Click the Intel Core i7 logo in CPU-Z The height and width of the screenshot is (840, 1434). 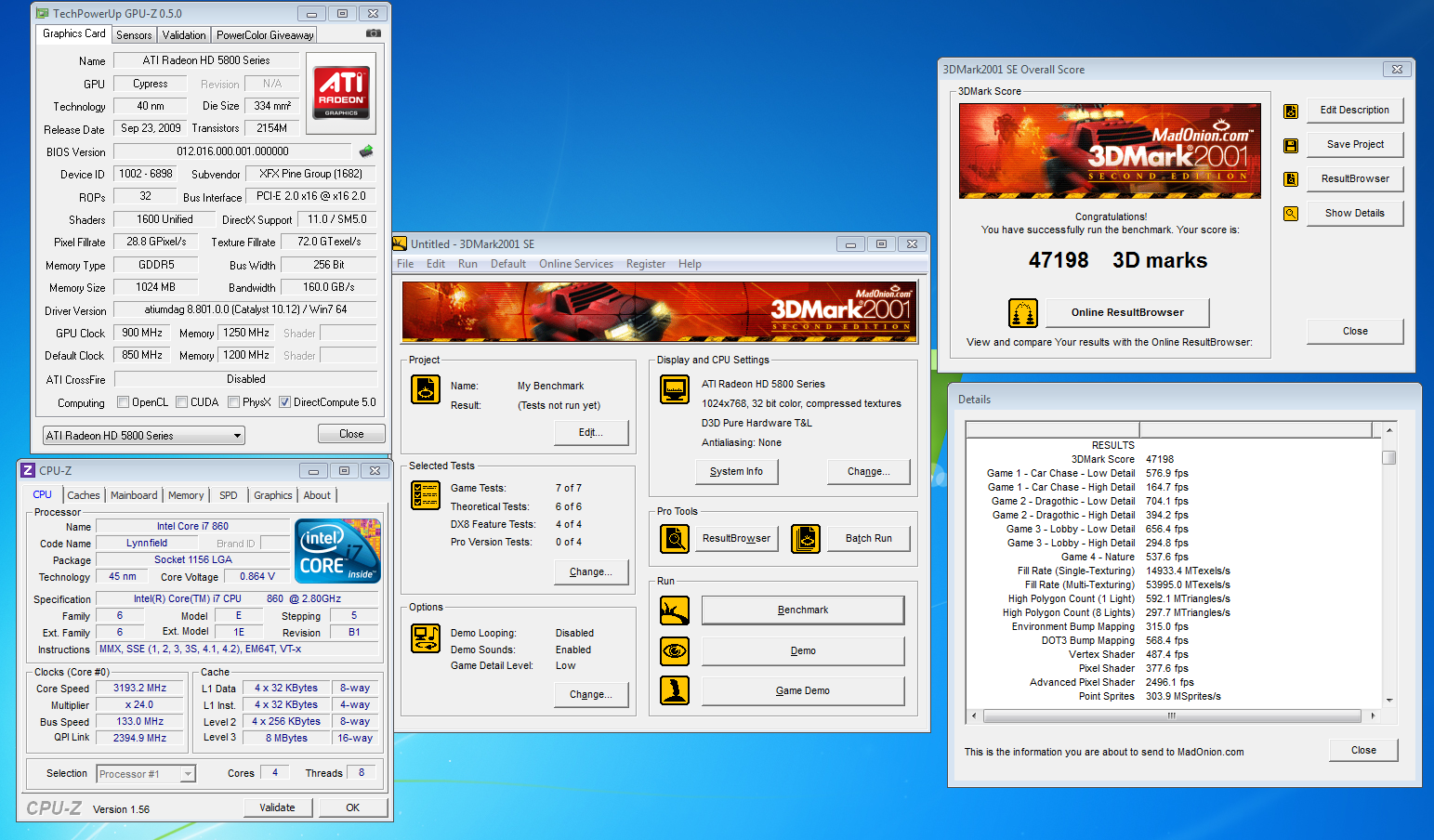tap(337, 551)
